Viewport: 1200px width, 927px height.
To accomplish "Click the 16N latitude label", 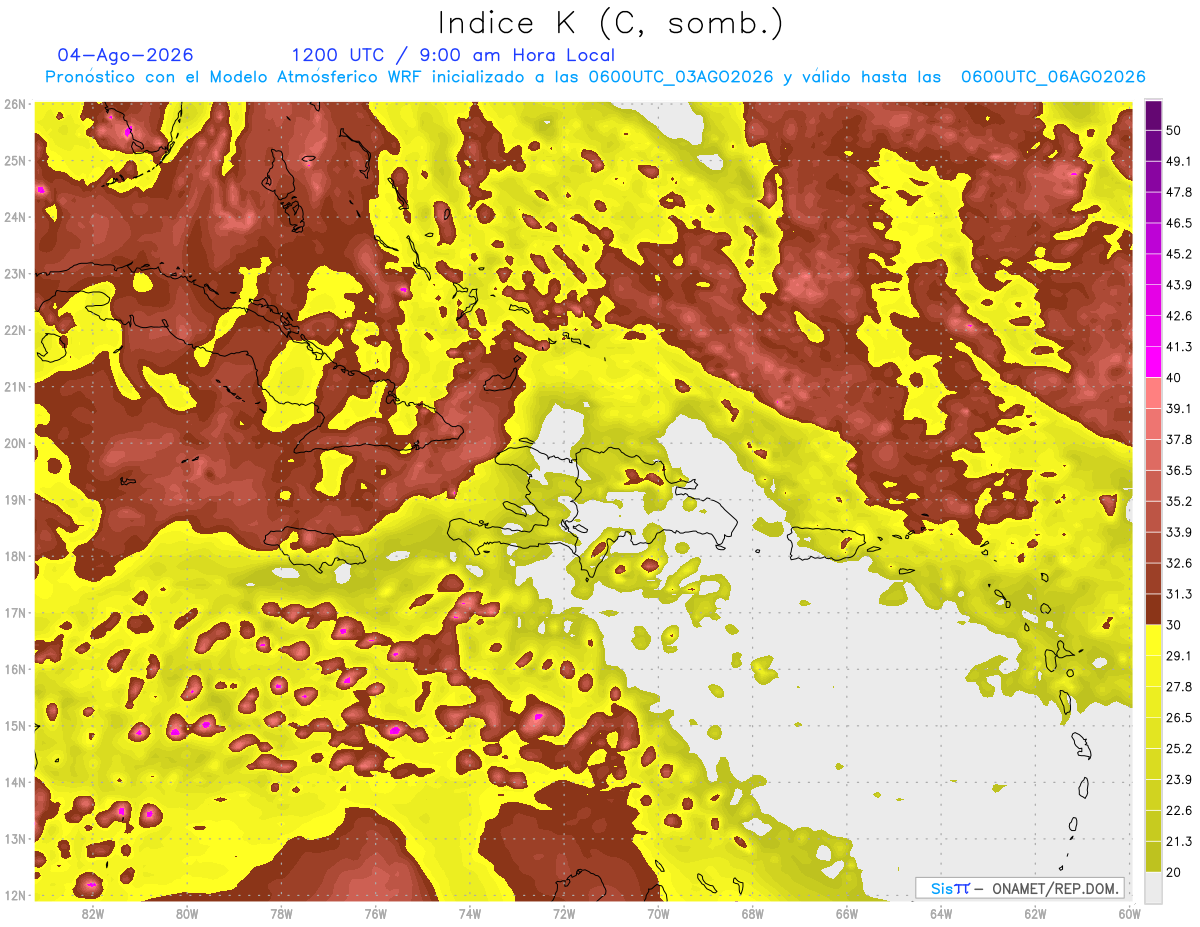I will point(15,669).
